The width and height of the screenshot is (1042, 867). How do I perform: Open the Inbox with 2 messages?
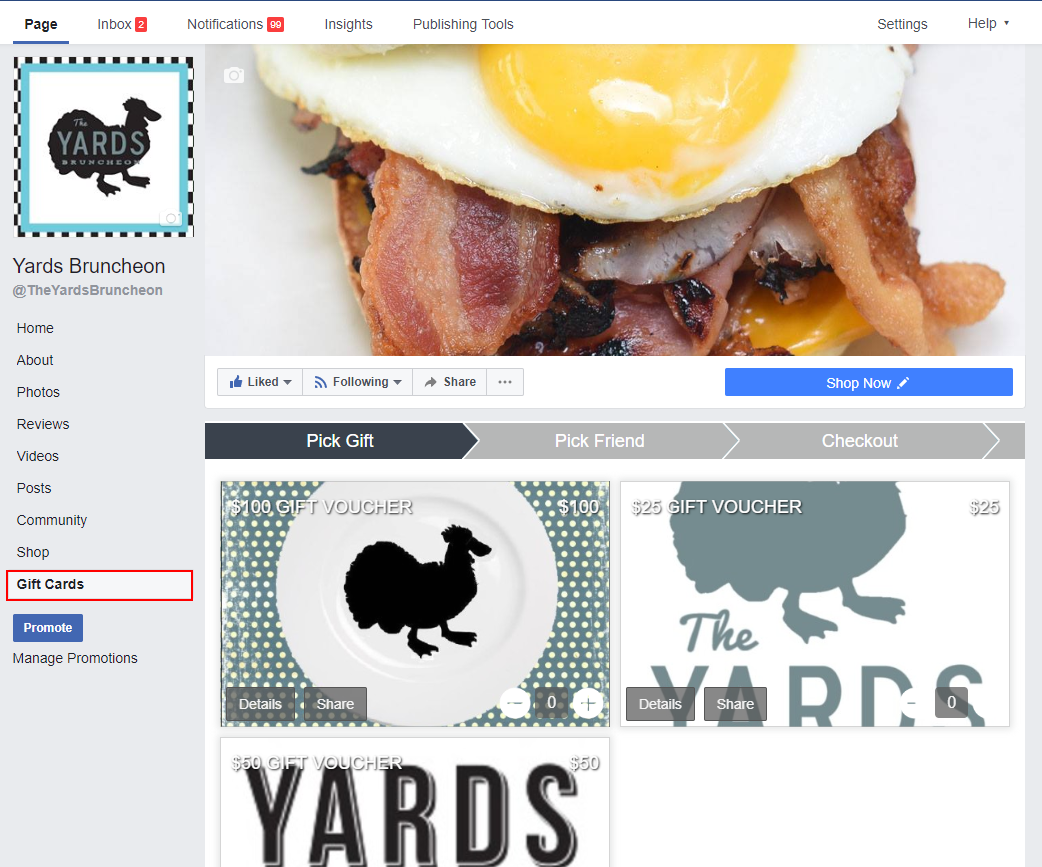(121, 24)
